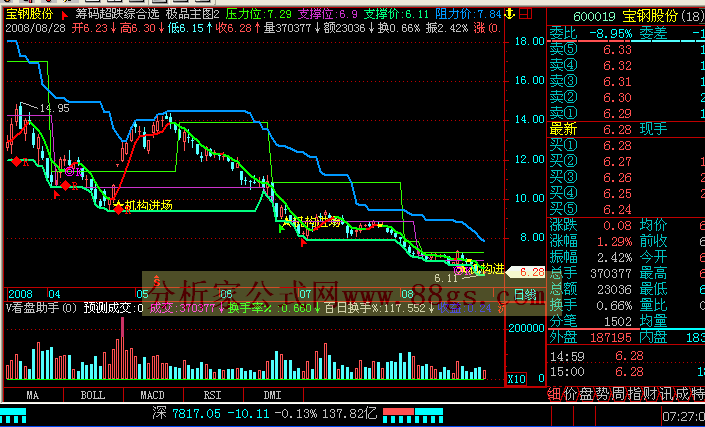Click the 外盘 187195 value

(x=610, y=338)
